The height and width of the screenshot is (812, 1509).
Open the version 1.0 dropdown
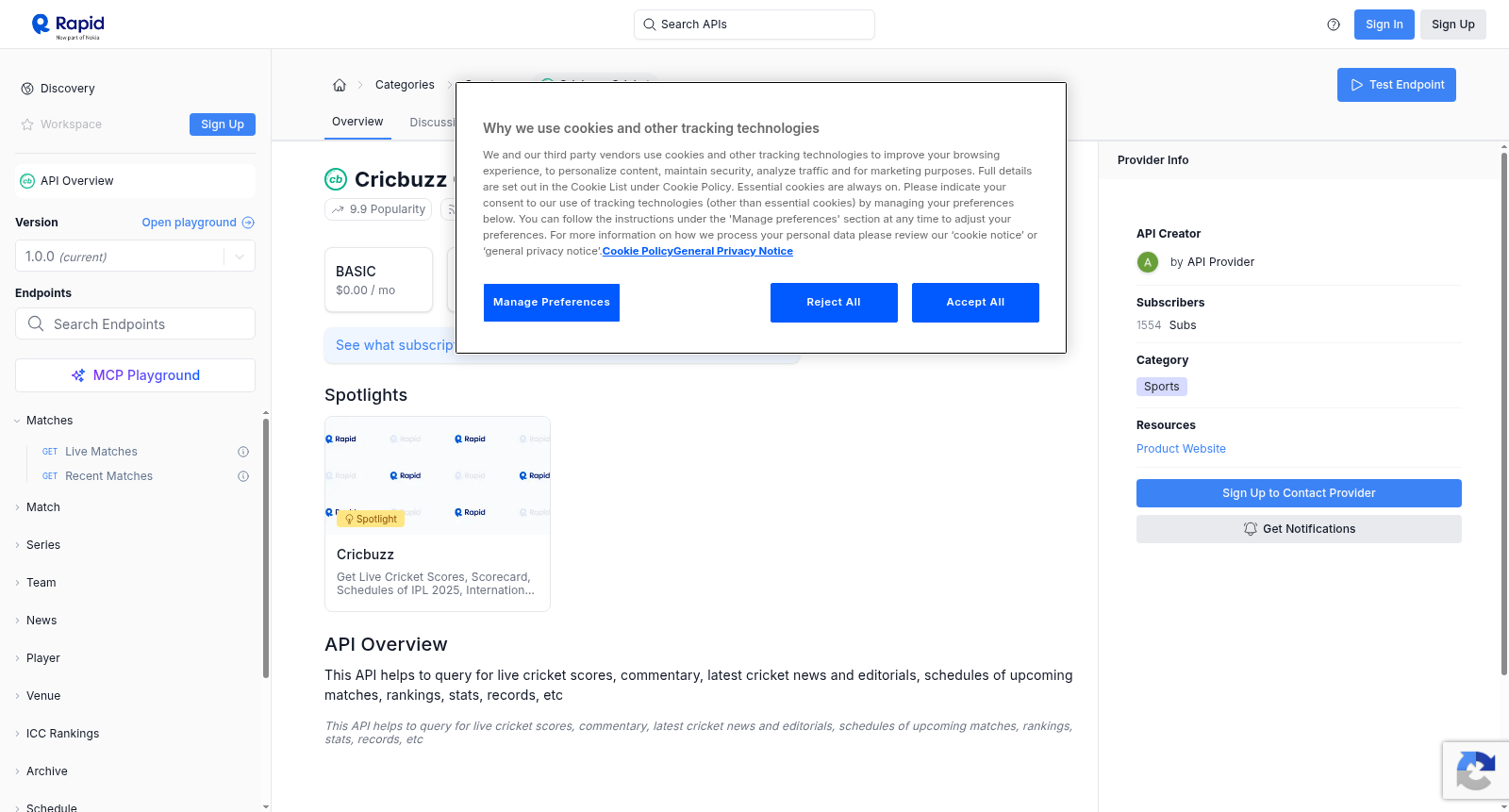pos(135,257)
